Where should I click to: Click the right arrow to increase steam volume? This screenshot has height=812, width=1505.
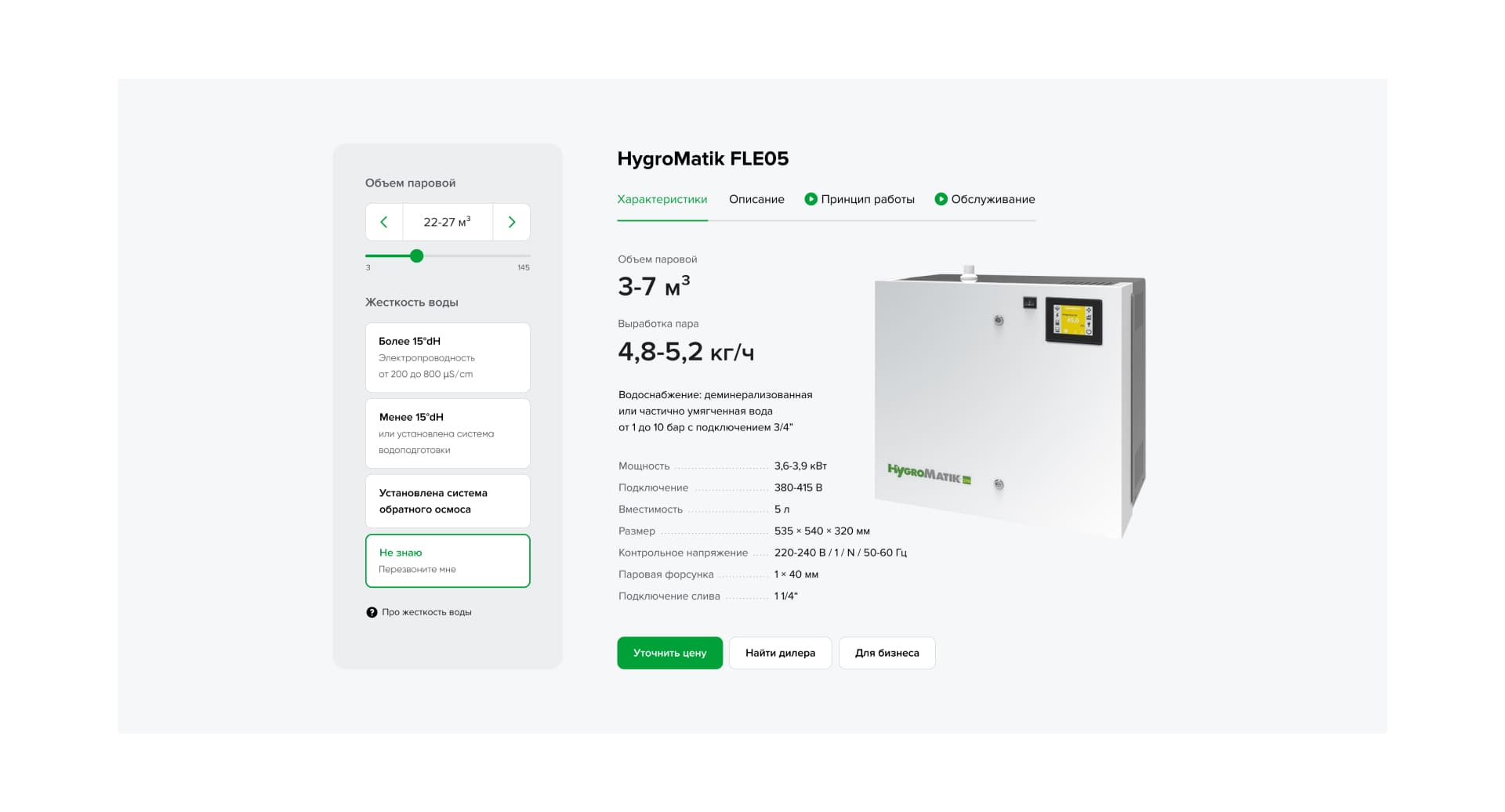(511, 222)
